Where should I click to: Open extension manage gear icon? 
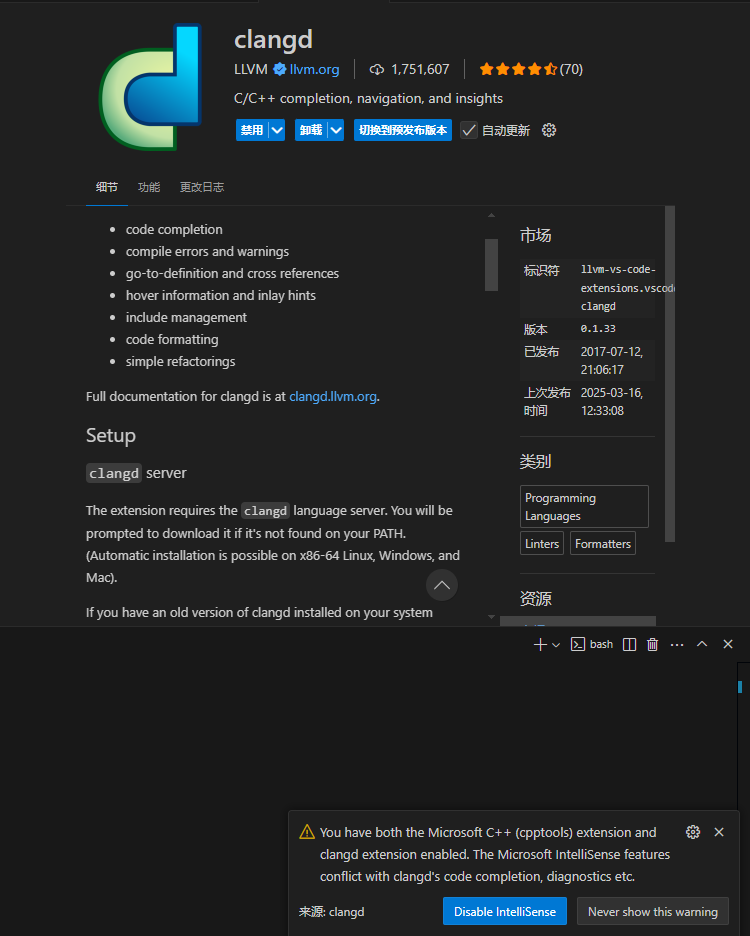coord(549,130)
